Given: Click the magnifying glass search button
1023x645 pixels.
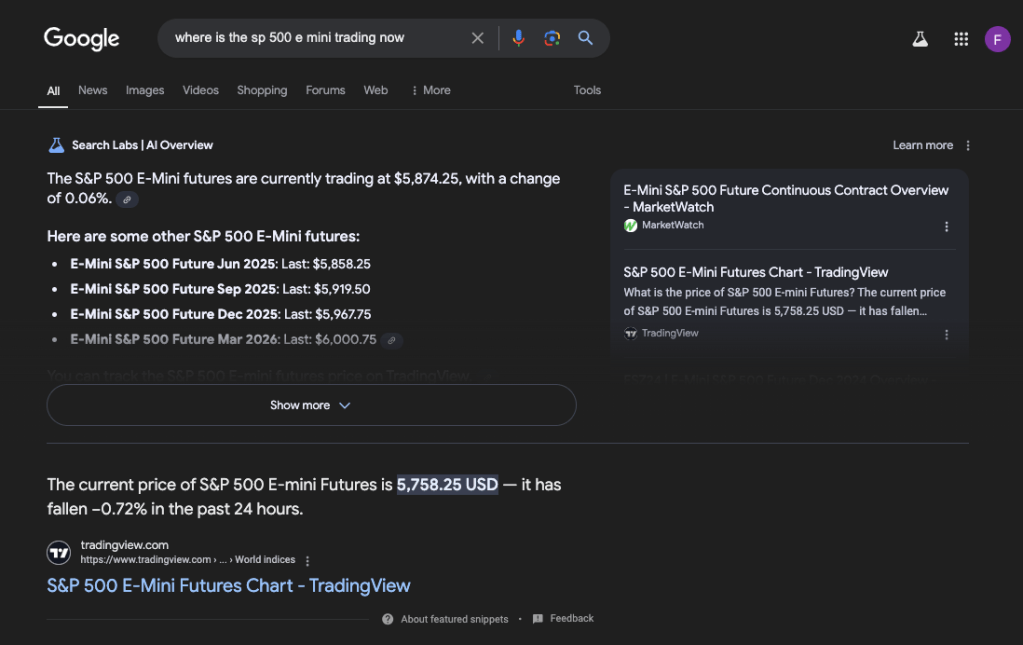Looking at the screenshot, I should point(586,38).
